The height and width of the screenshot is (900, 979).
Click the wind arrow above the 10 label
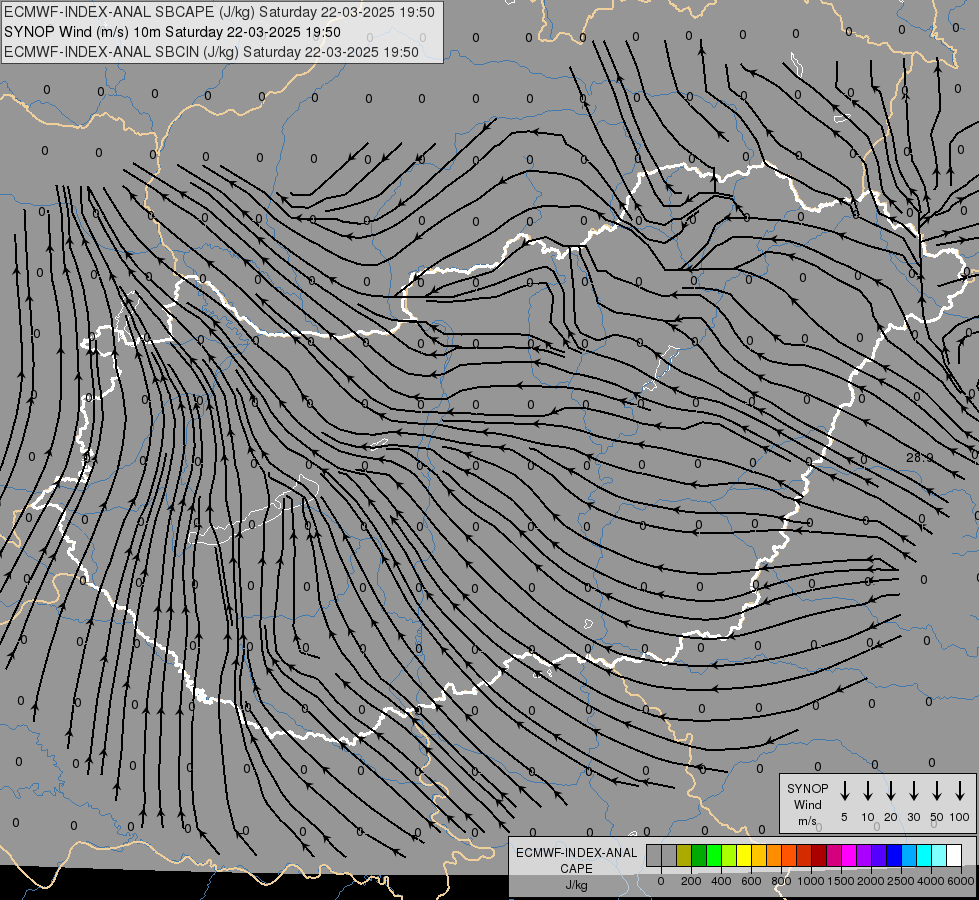pos(867,791)
